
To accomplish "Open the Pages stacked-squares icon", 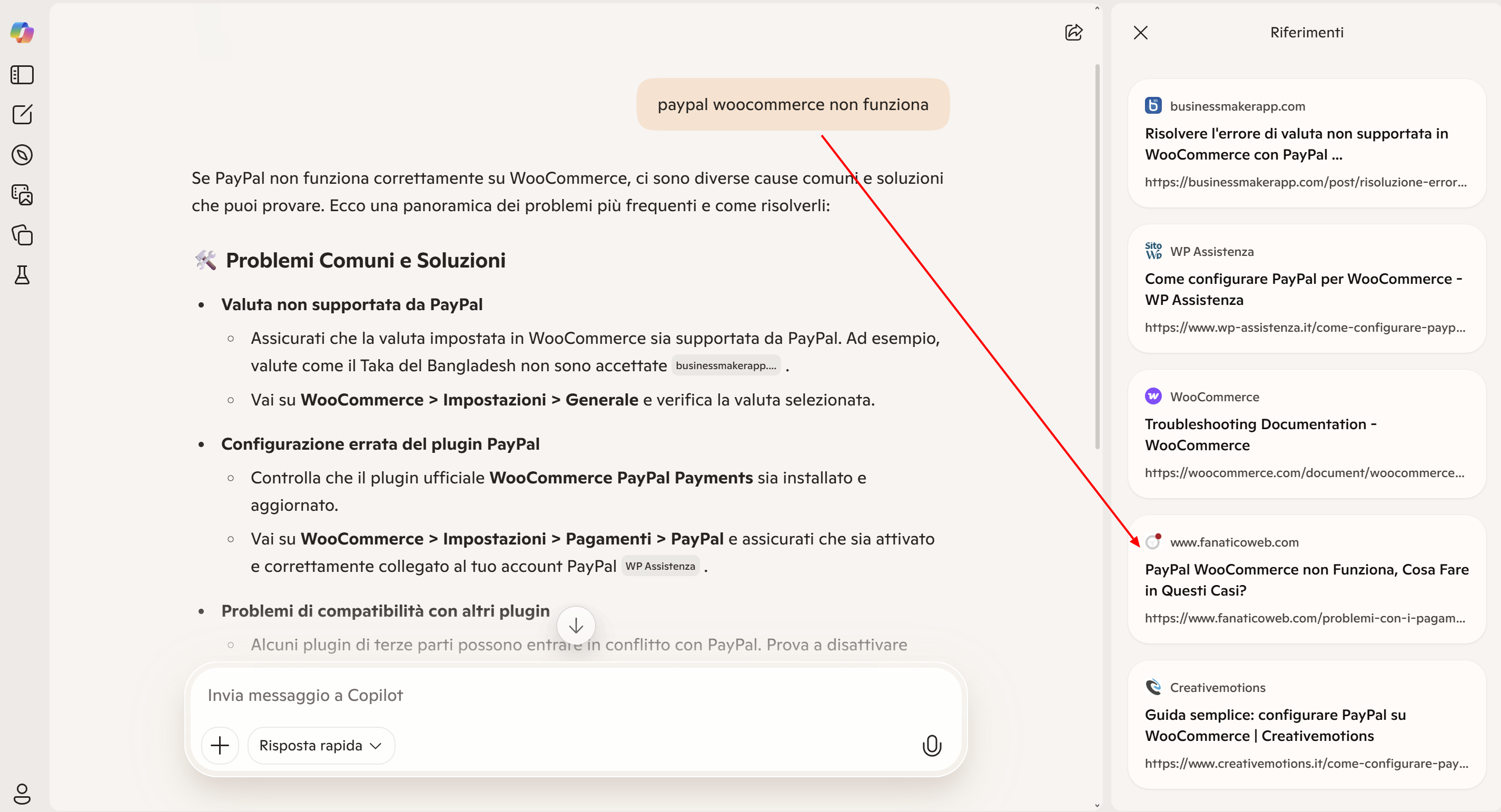I will [x=22, y=235].
